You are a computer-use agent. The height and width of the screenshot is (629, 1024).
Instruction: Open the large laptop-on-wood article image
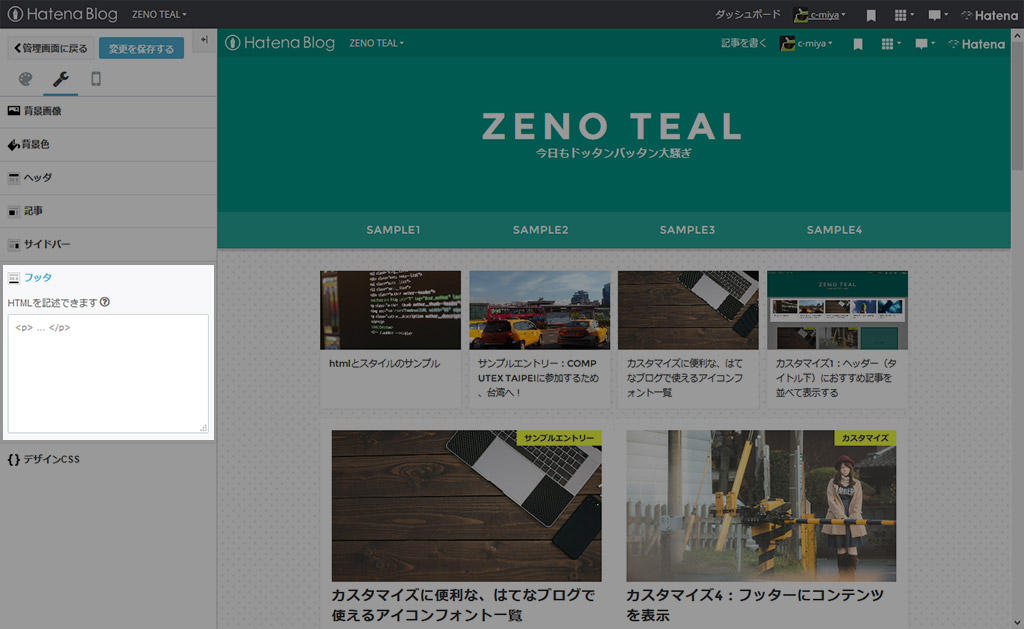click(x=466, y=506)
